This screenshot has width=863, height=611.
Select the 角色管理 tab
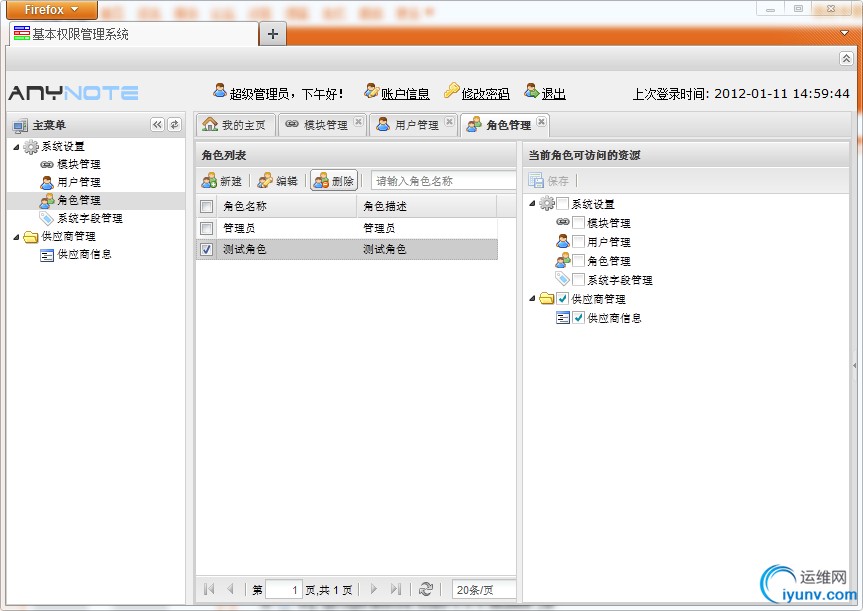pyautogui.click(x=505, y=125)
